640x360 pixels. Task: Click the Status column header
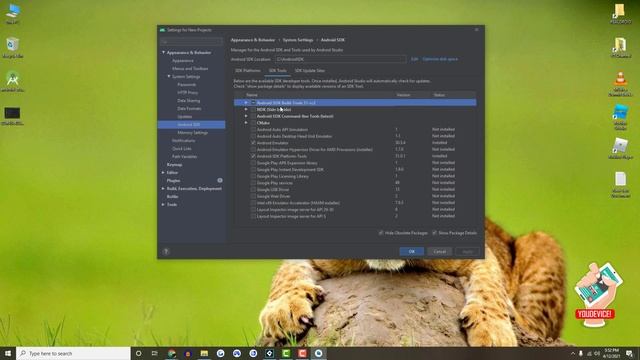click(x=439, y=95)
